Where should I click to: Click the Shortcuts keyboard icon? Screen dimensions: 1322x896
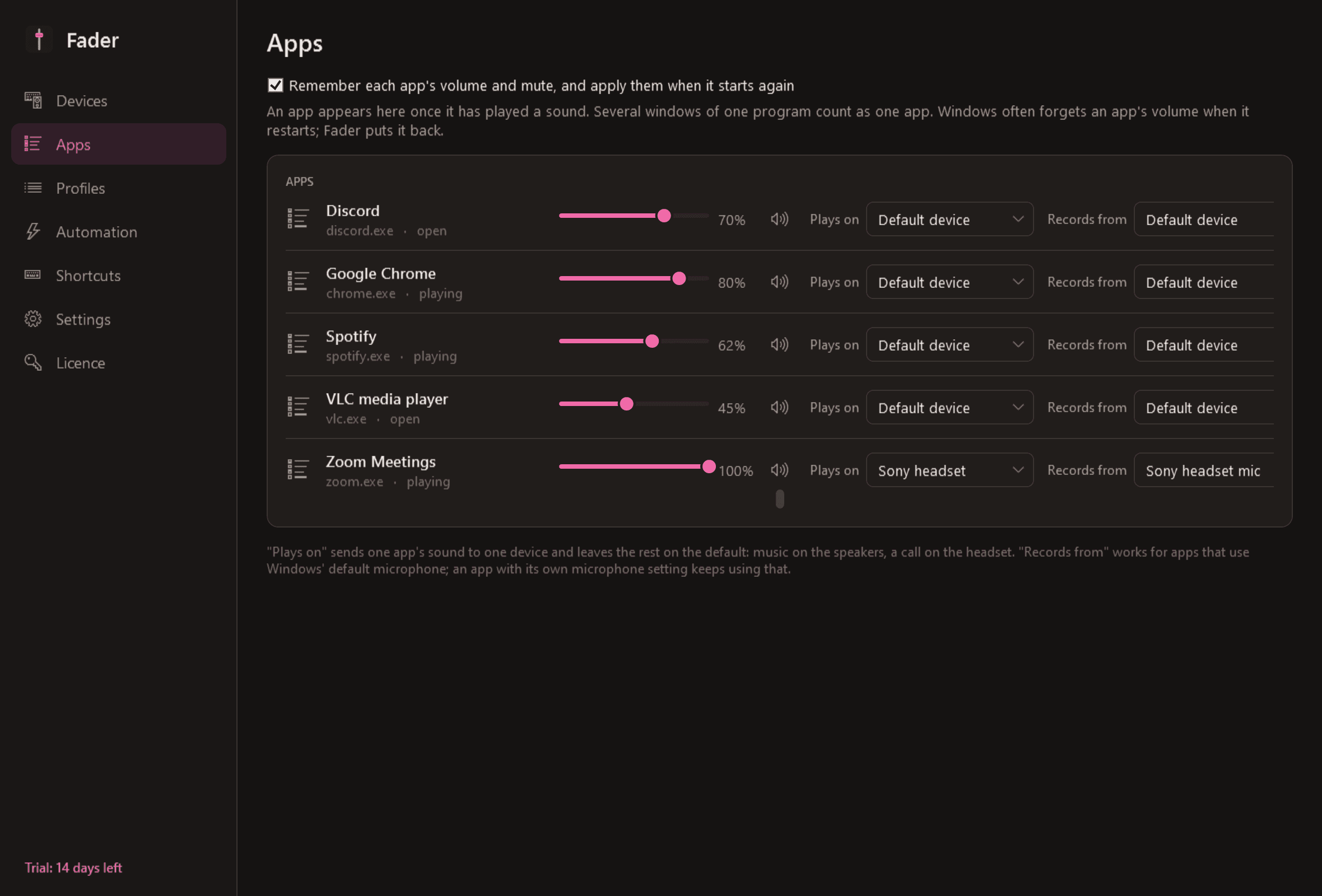(x=33, y=275)
